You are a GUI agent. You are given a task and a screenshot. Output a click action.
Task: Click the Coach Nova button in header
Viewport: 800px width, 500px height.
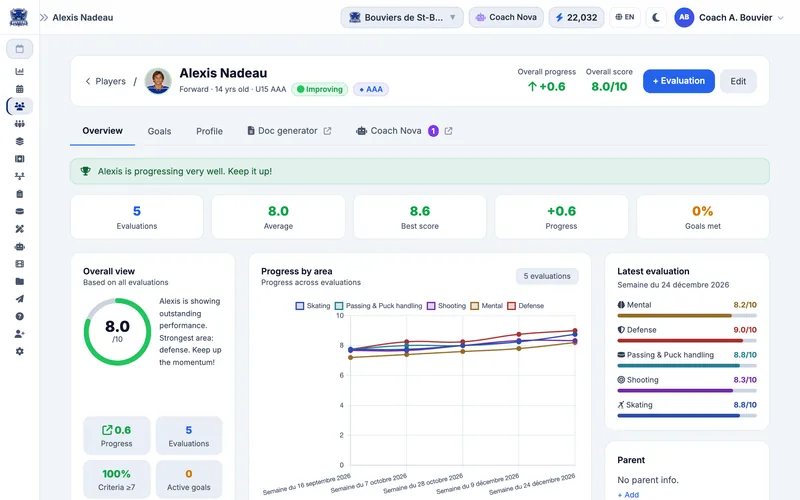[506, 17]
